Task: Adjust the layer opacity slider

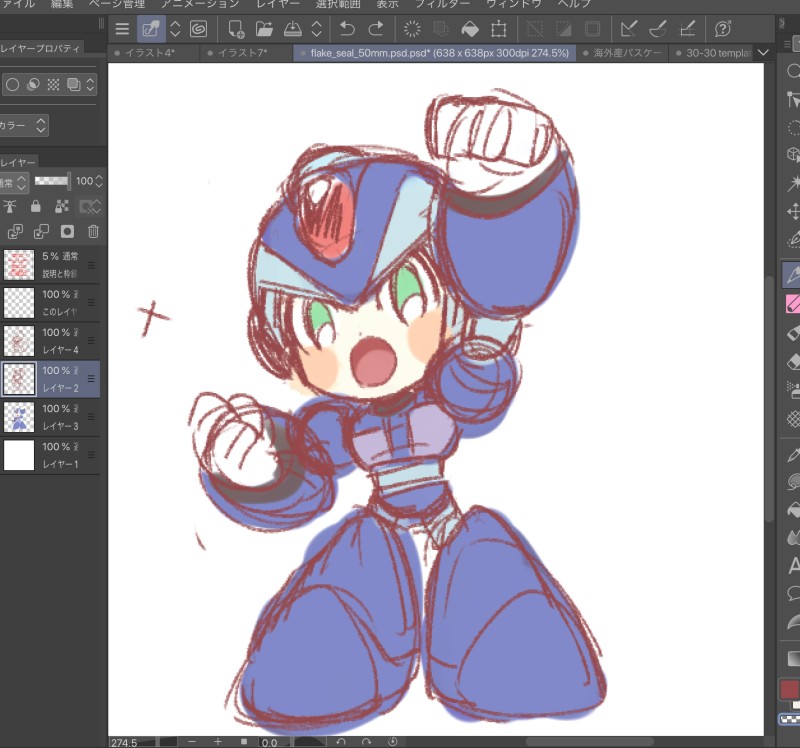Action: (x=52, y=181)
